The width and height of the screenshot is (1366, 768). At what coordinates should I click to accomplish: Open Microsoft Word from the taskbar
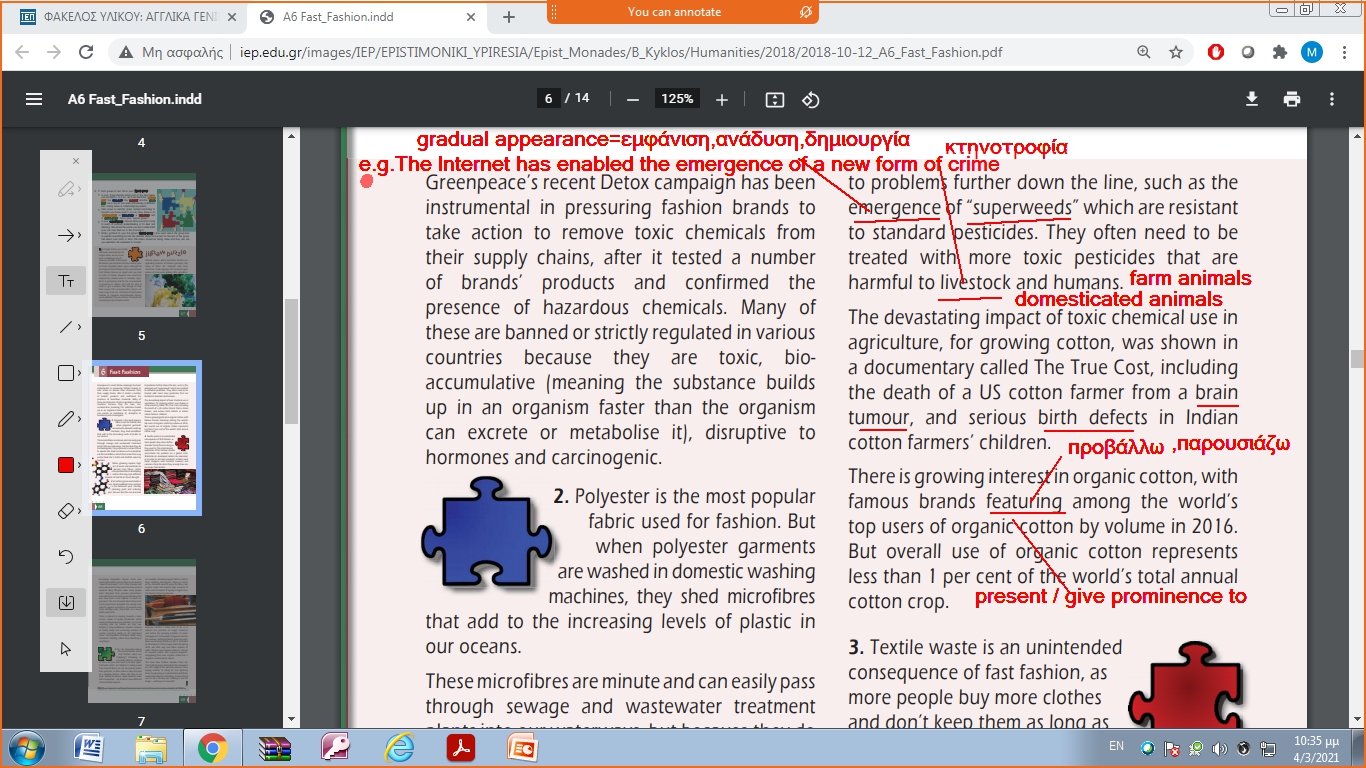pos(88,747)
